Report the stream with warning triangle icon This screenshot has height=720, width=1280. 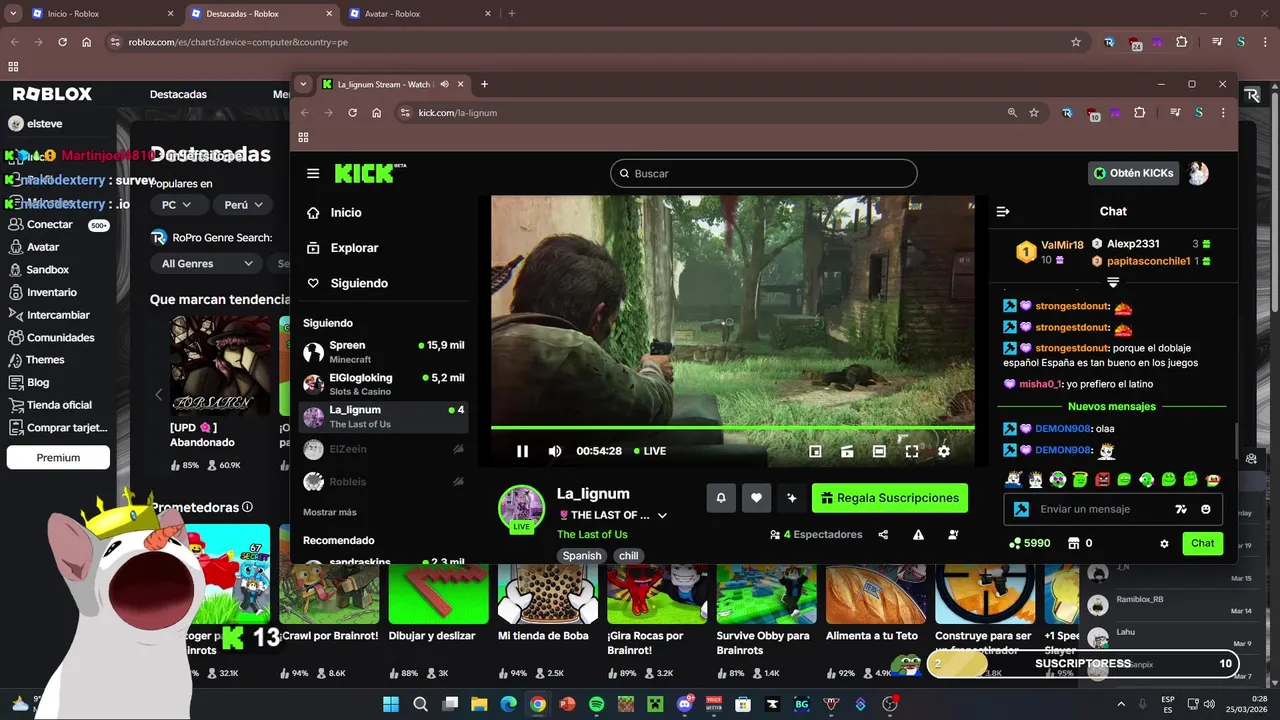pos(918,535)
